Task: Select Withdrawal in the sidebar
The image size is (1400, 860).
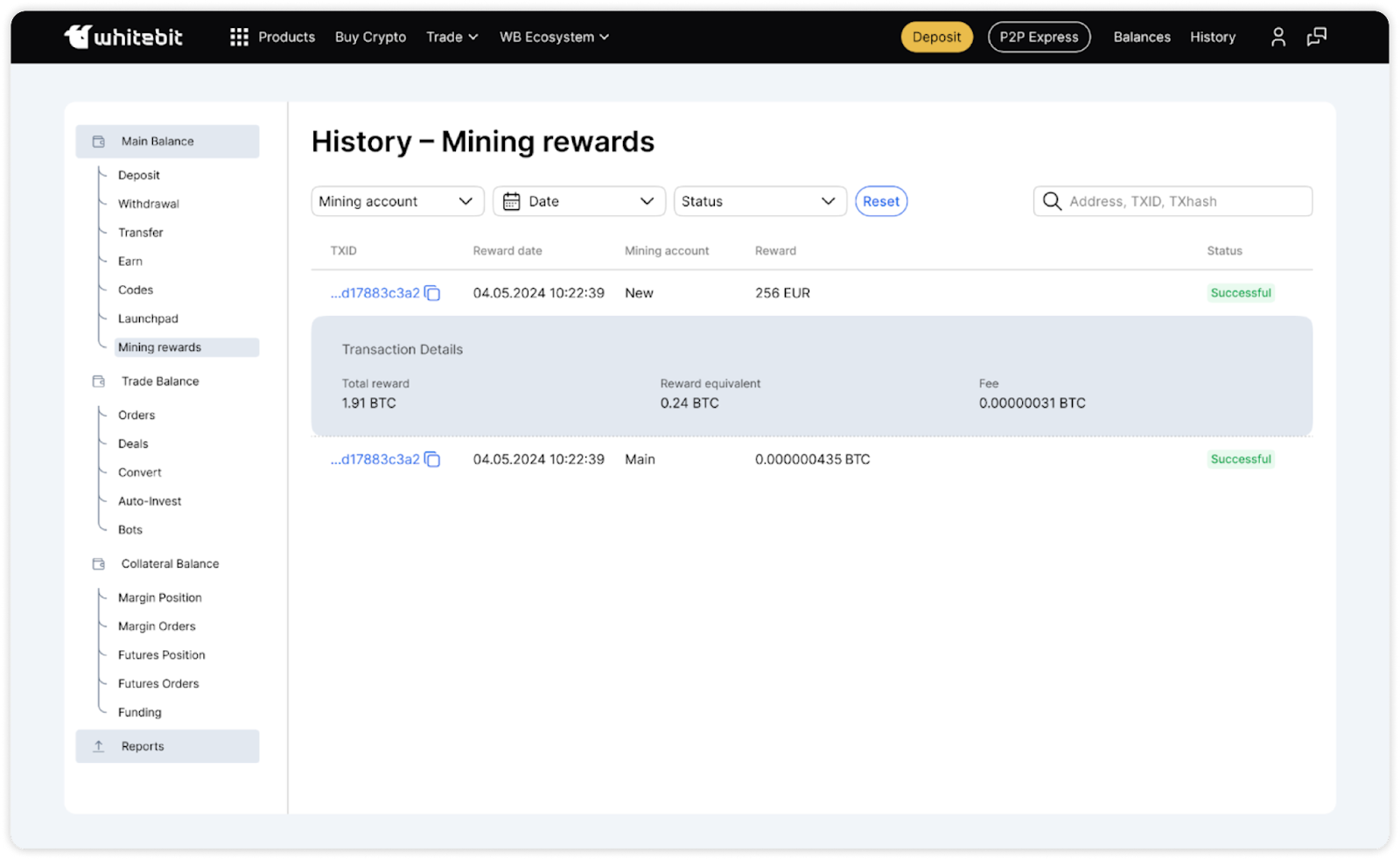Action: tap(149, 204)
